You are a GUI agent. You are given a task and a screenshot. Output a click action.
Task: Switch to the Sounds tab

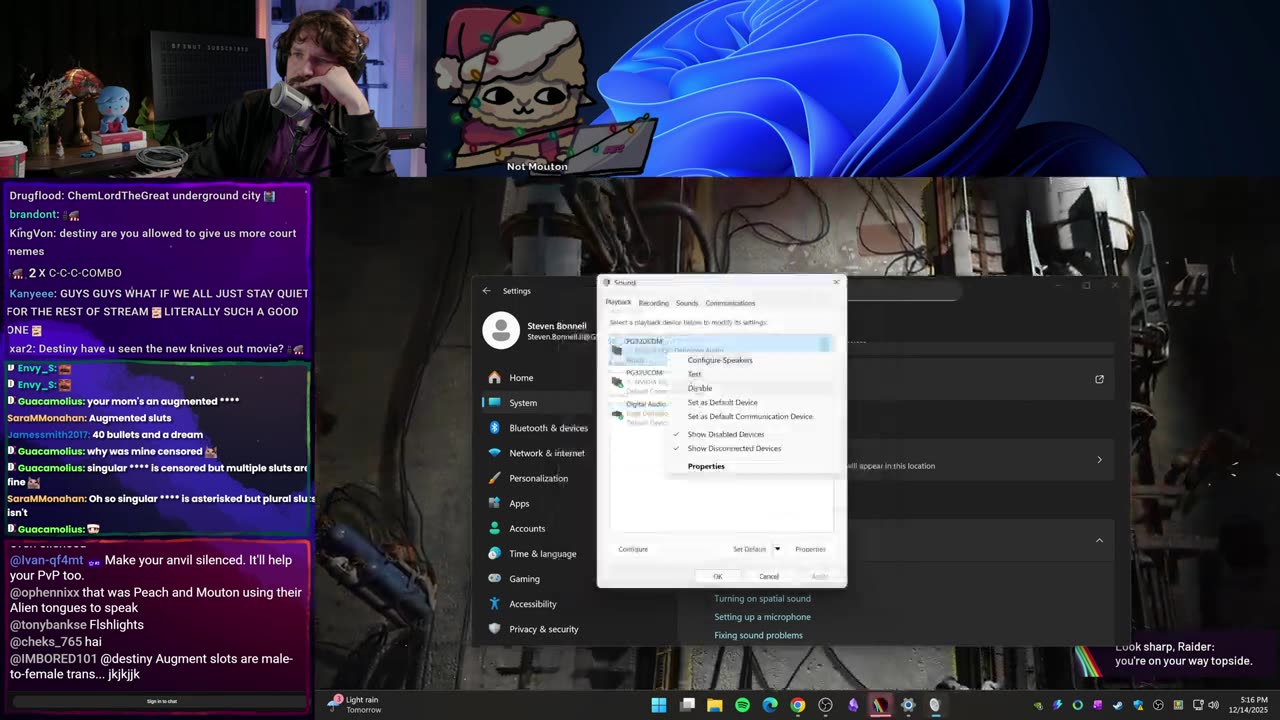pyautogui.click(x=687, y=303)
